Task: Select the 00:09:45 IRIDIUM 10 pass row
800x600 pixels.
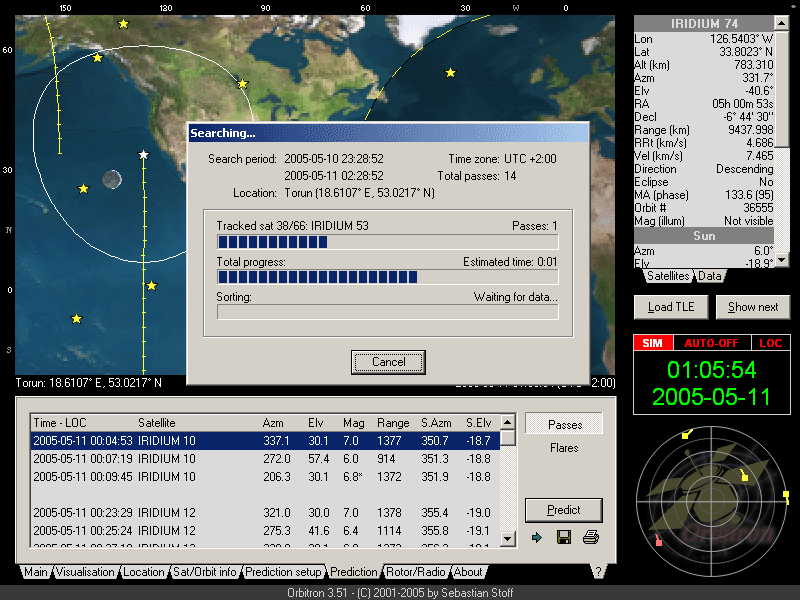Action: point(265,477)
